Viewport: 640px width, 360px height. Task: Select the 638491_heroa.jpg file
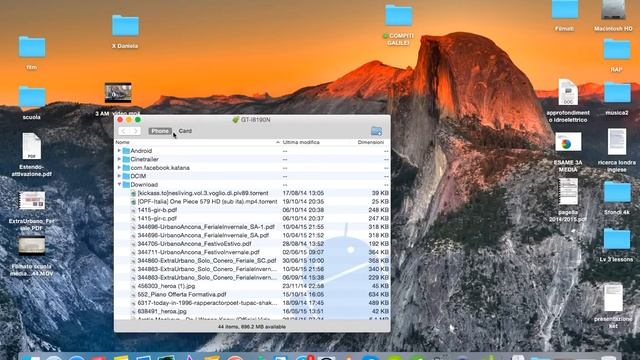252,311
